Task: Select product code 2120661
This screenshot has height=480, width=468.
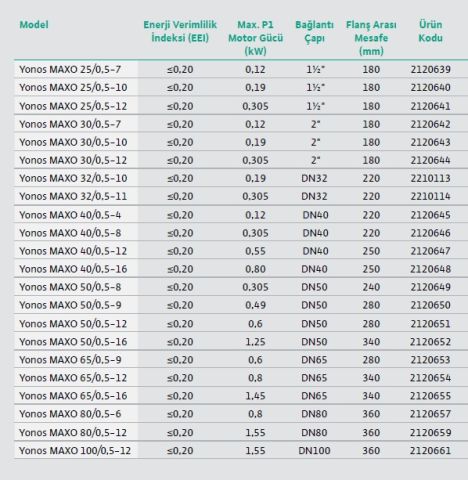Action: [x=430, y=451]
